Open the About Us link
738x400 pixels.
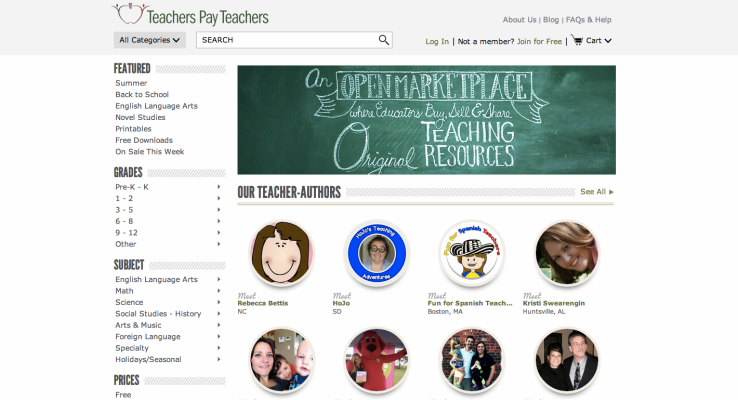[x=519, y=20]
